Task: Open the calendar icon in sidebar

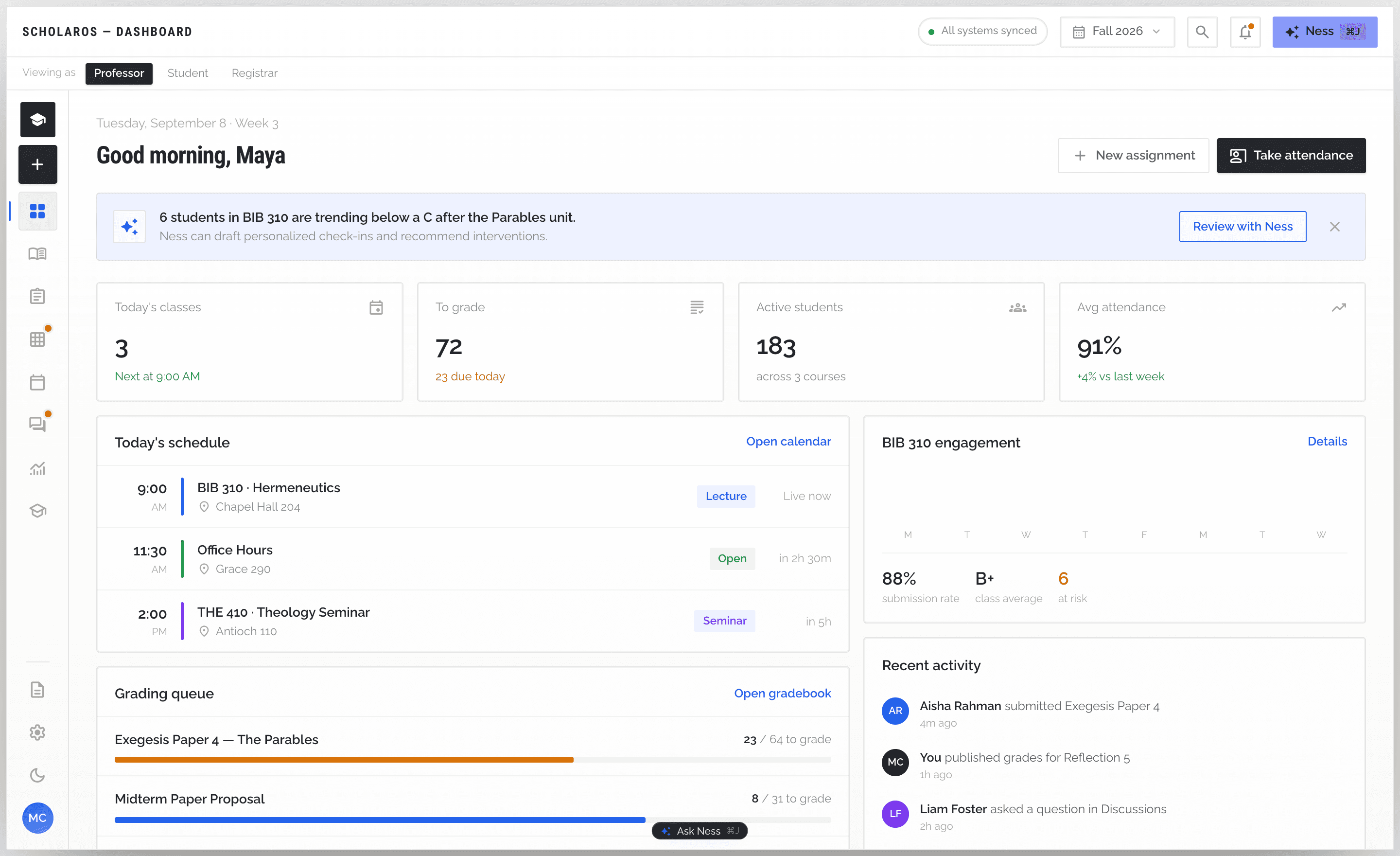Action: 37,382
